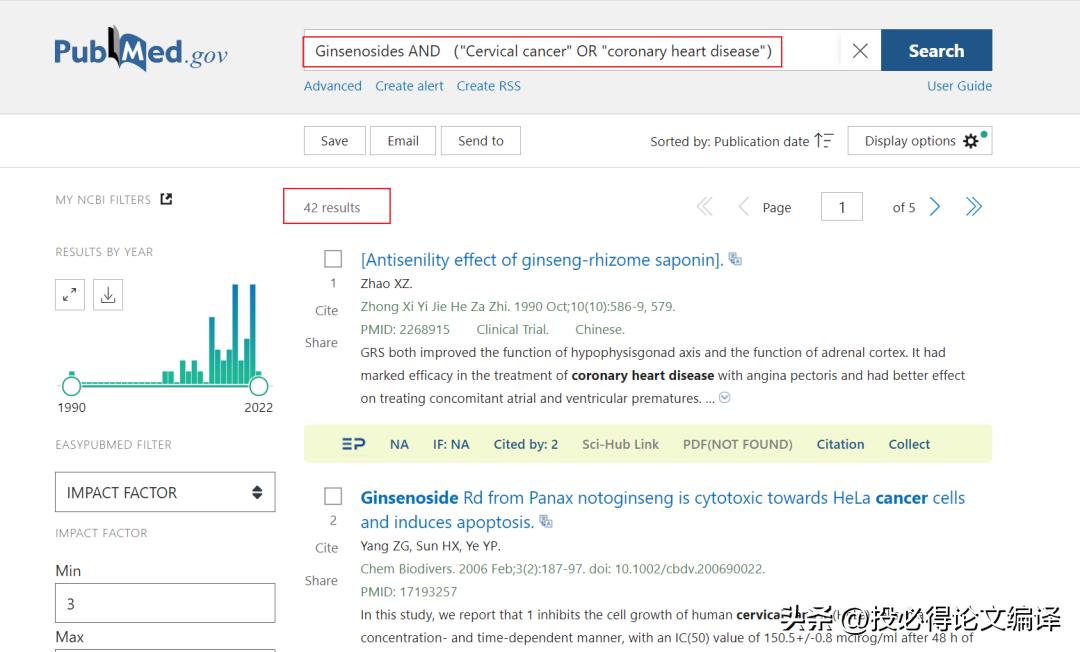Open the PubMed.gov home logo
Screen dimensions: 1080x652
pyautogui.click(x=141, y=50)
